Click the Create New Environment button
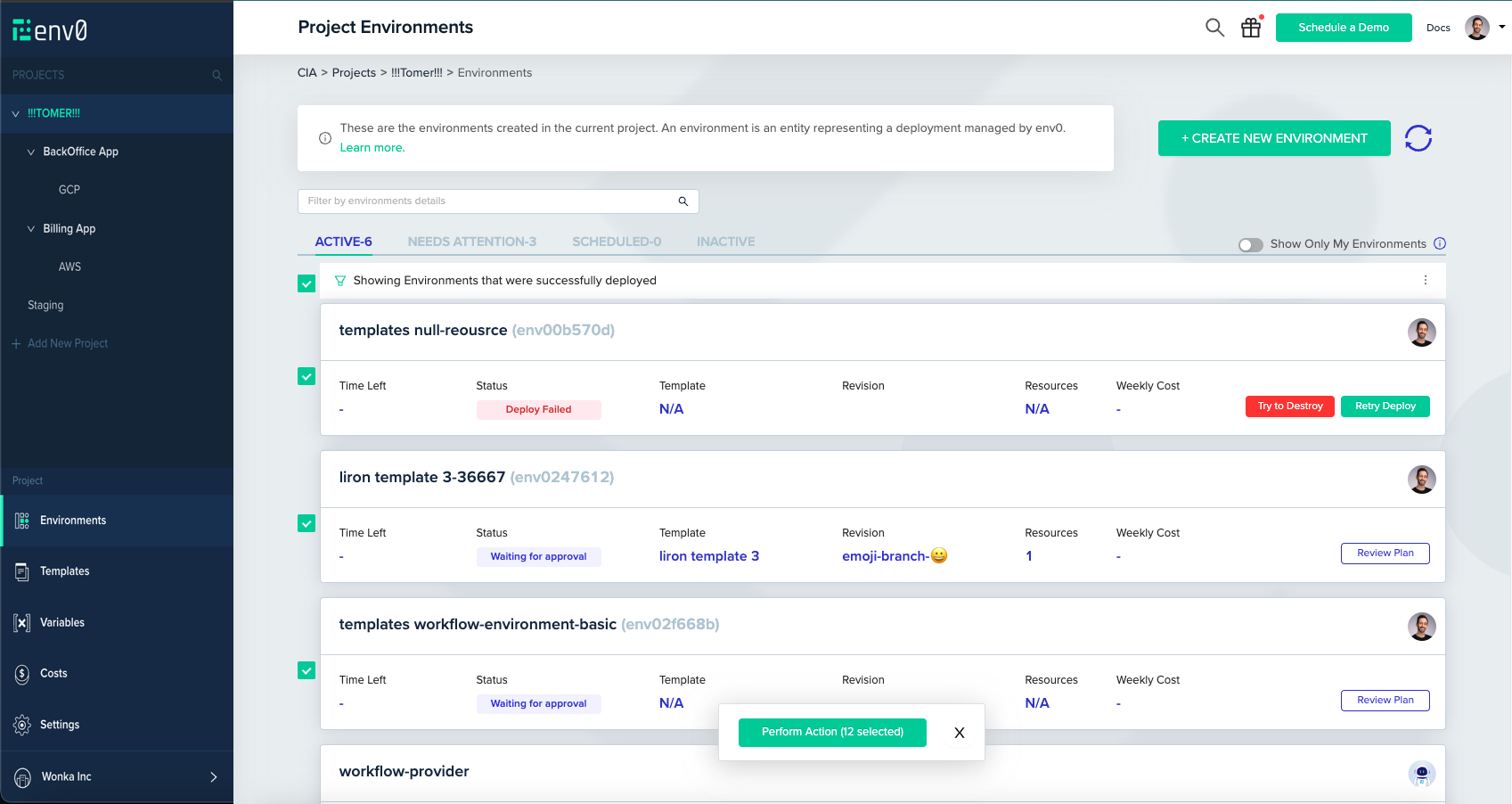Screen dimensions: 1512x804 pos(1273,138)
